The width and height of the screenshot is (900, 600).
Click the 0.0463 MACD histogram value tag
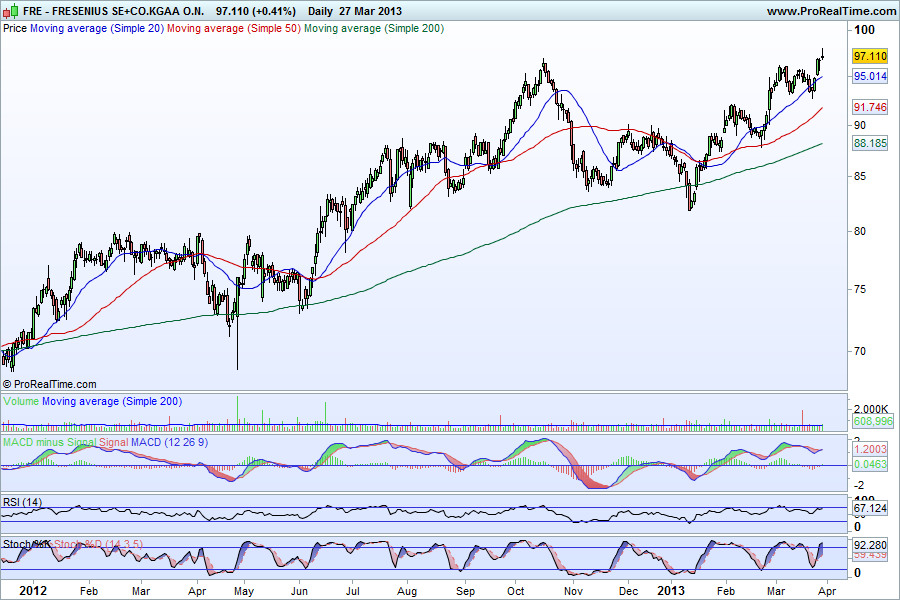coord(870,464)
